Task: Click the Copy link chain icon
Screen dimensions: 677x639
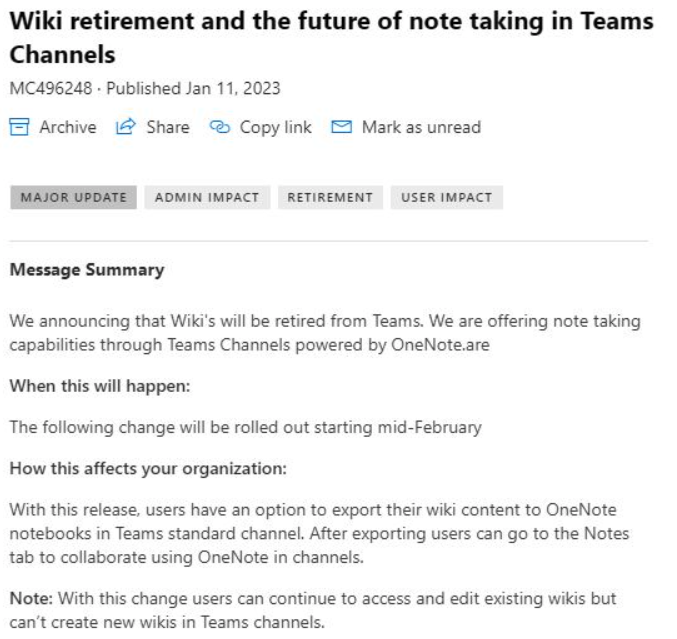Action: click(218, 127)
